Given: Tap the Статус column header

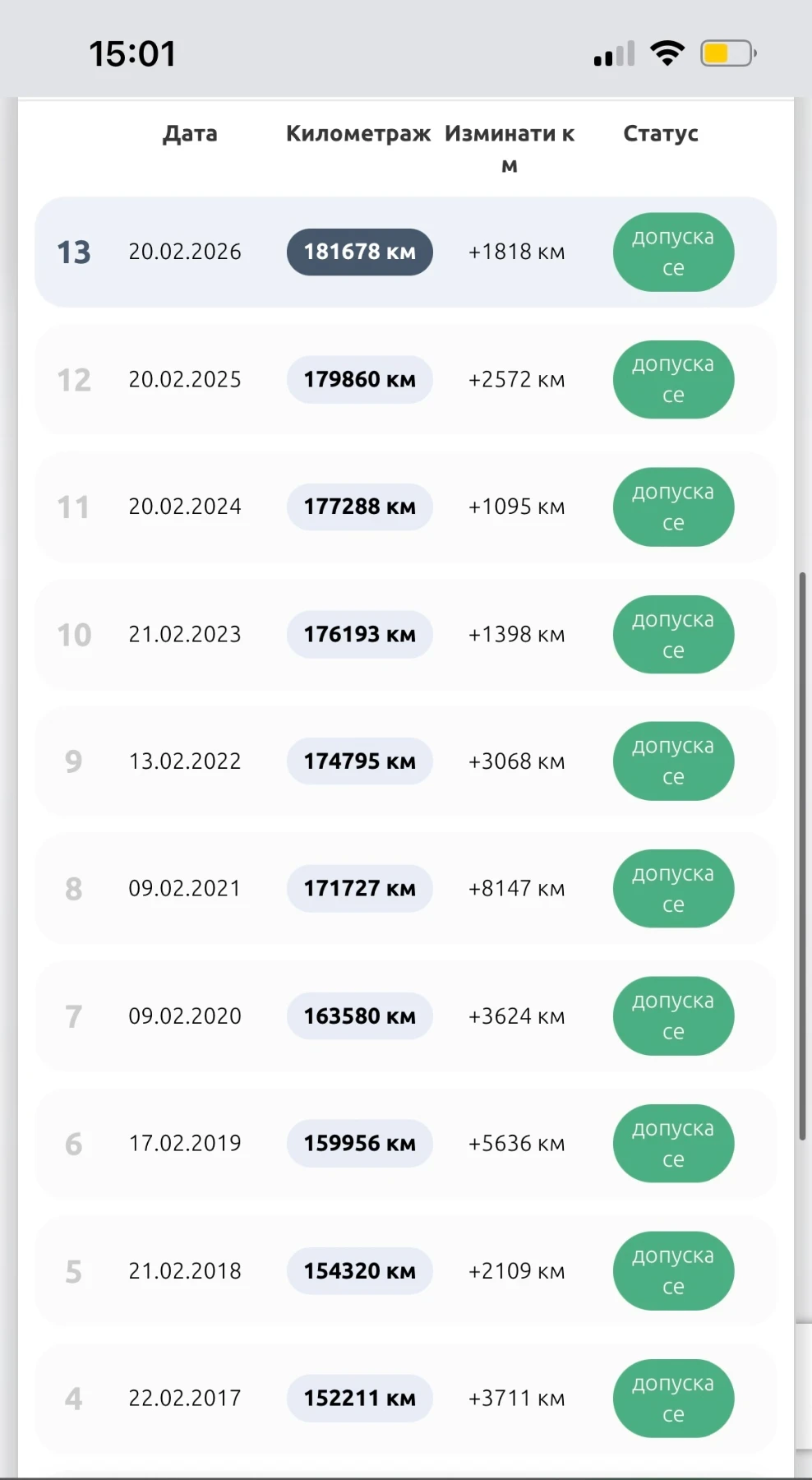Looking at the screenshot, I should (x=661, y=133).
